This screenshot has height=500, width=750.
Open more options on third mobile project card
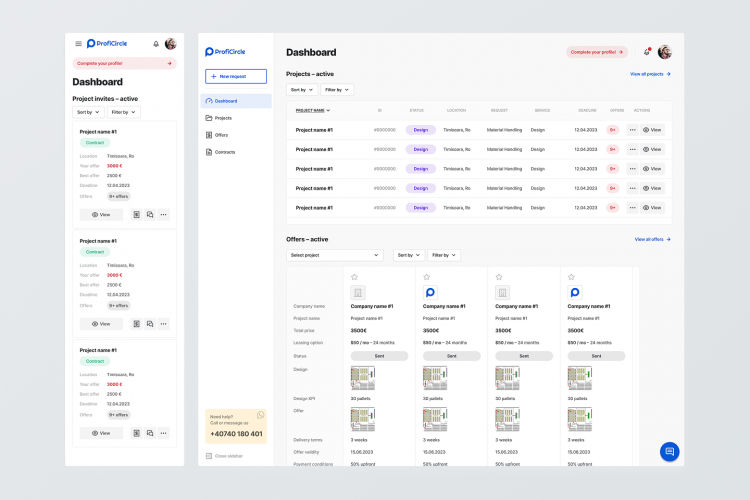click(x=164, y=433)
